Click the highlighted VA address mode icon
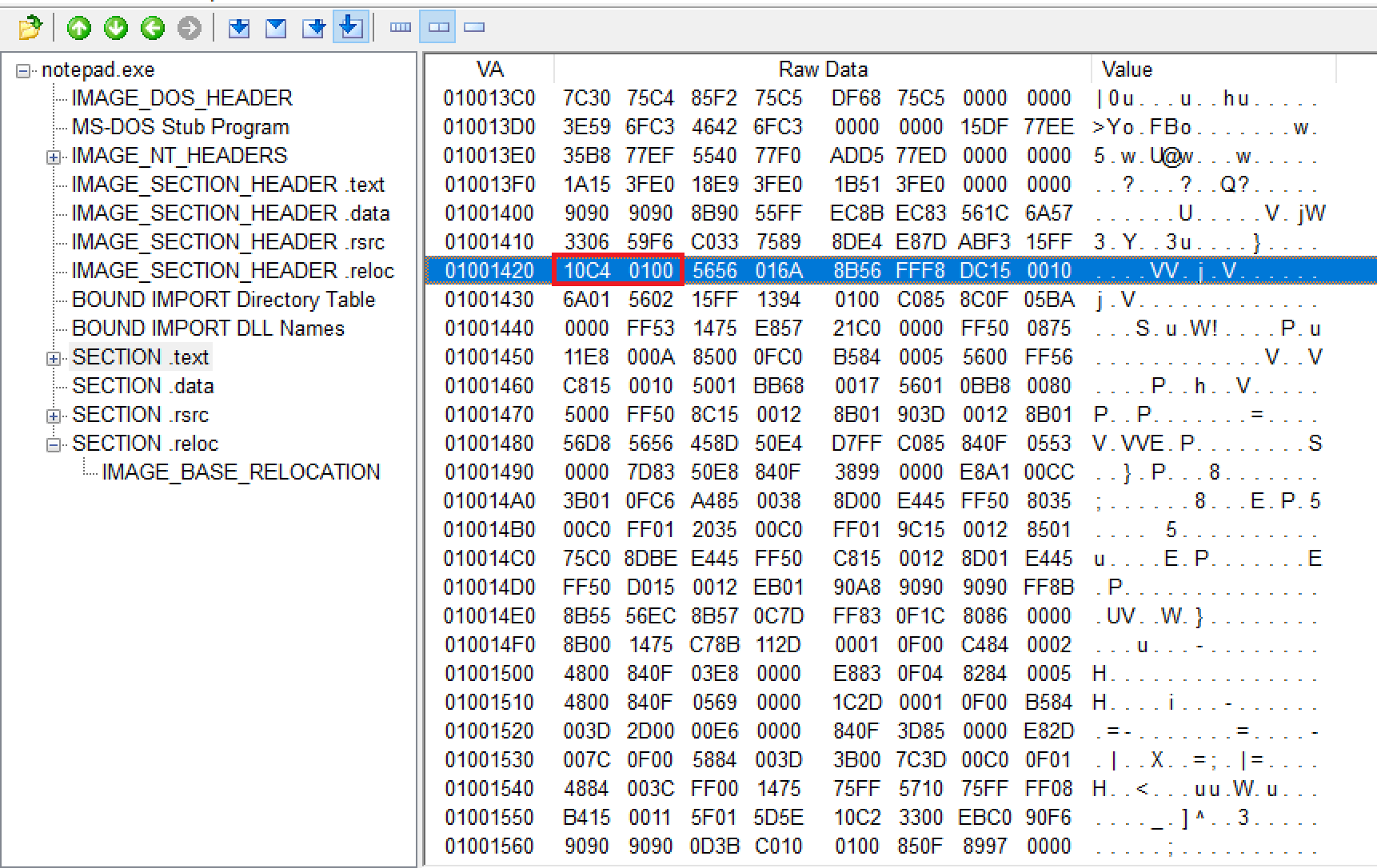This screenshot has height=868, width=1377. tap(350, 27)
